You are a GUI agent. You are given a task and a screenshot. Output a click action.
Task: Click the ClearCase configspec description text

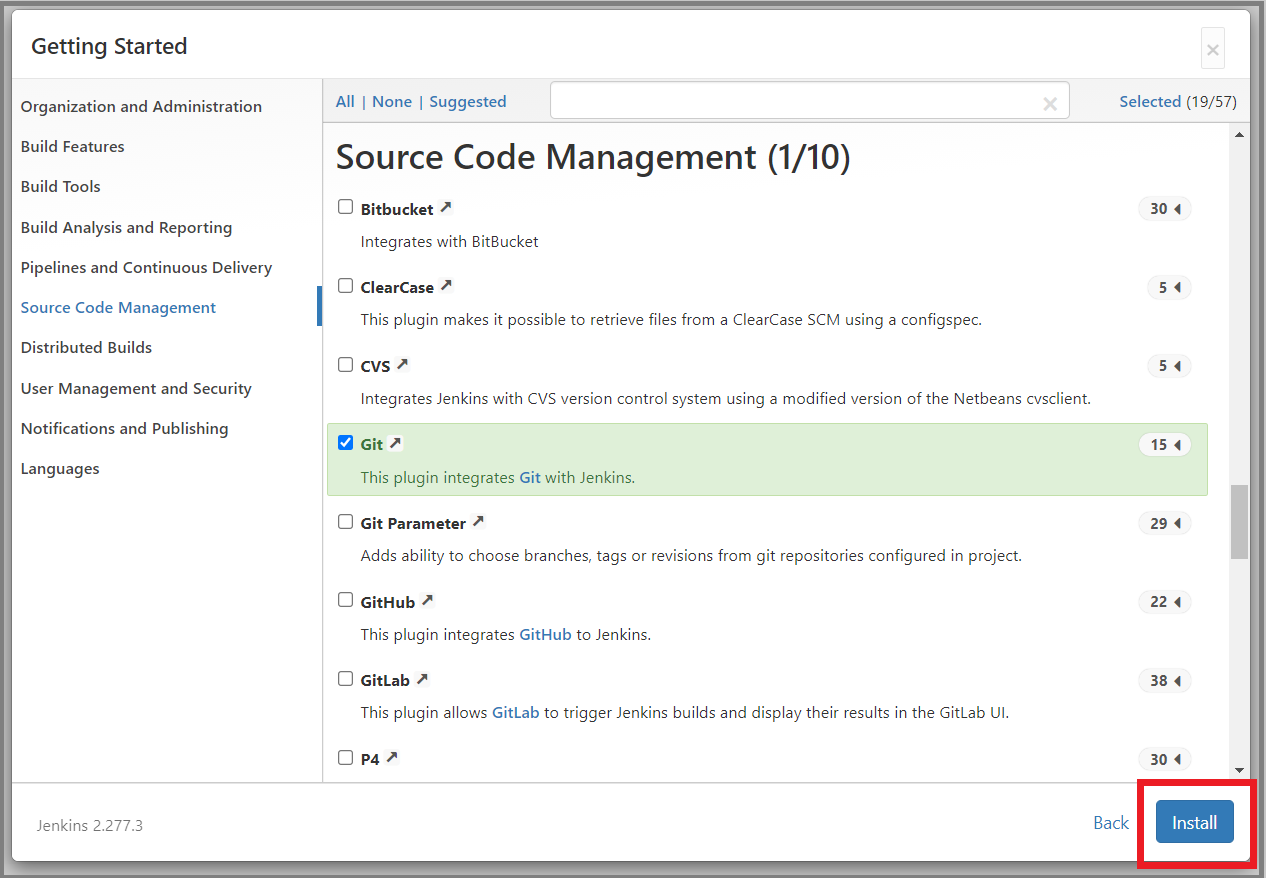[x=672, y=320]
